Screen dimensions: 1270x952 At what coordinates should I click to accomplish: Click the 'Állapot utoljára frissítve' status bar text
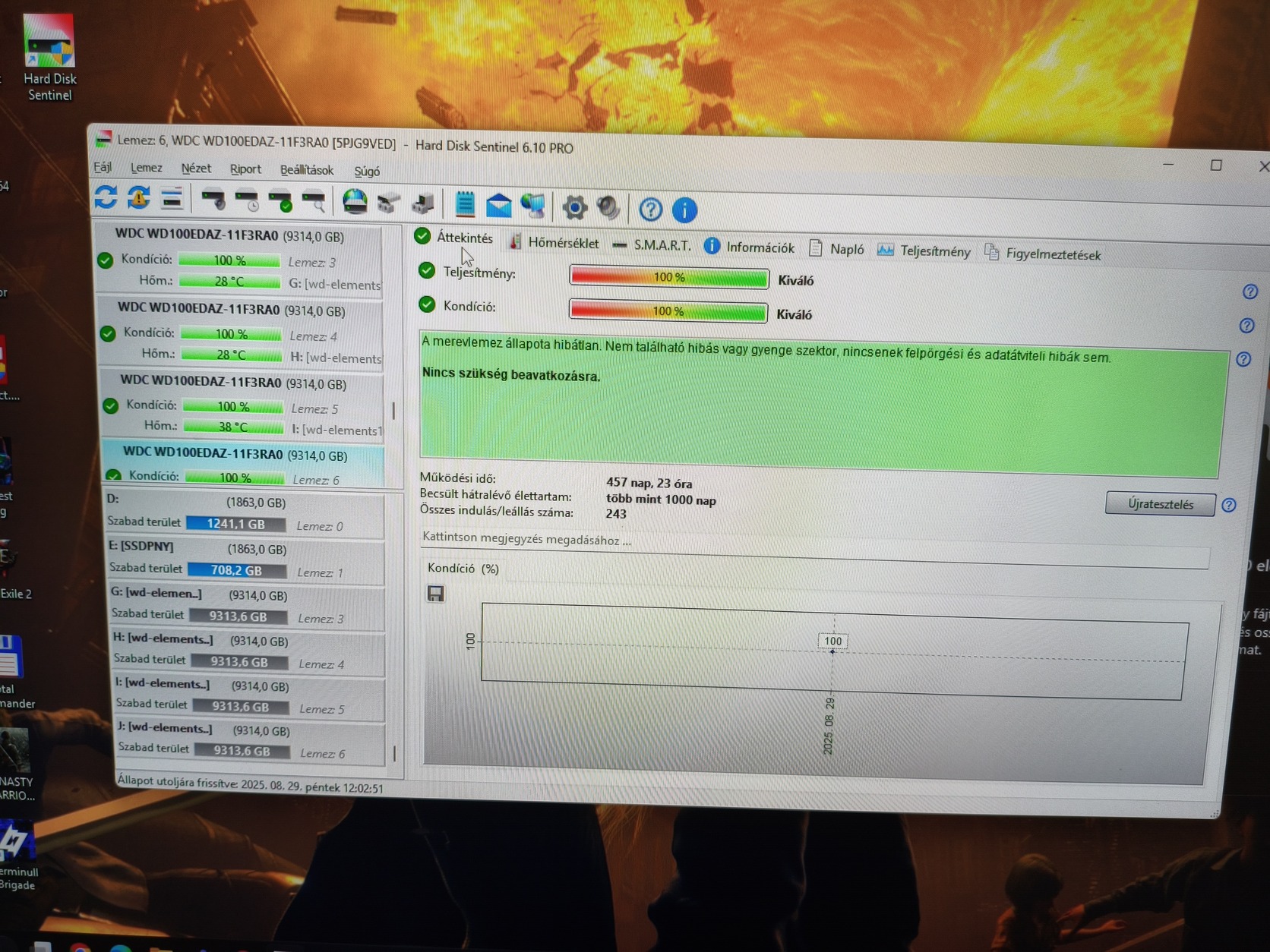point(251,785)
